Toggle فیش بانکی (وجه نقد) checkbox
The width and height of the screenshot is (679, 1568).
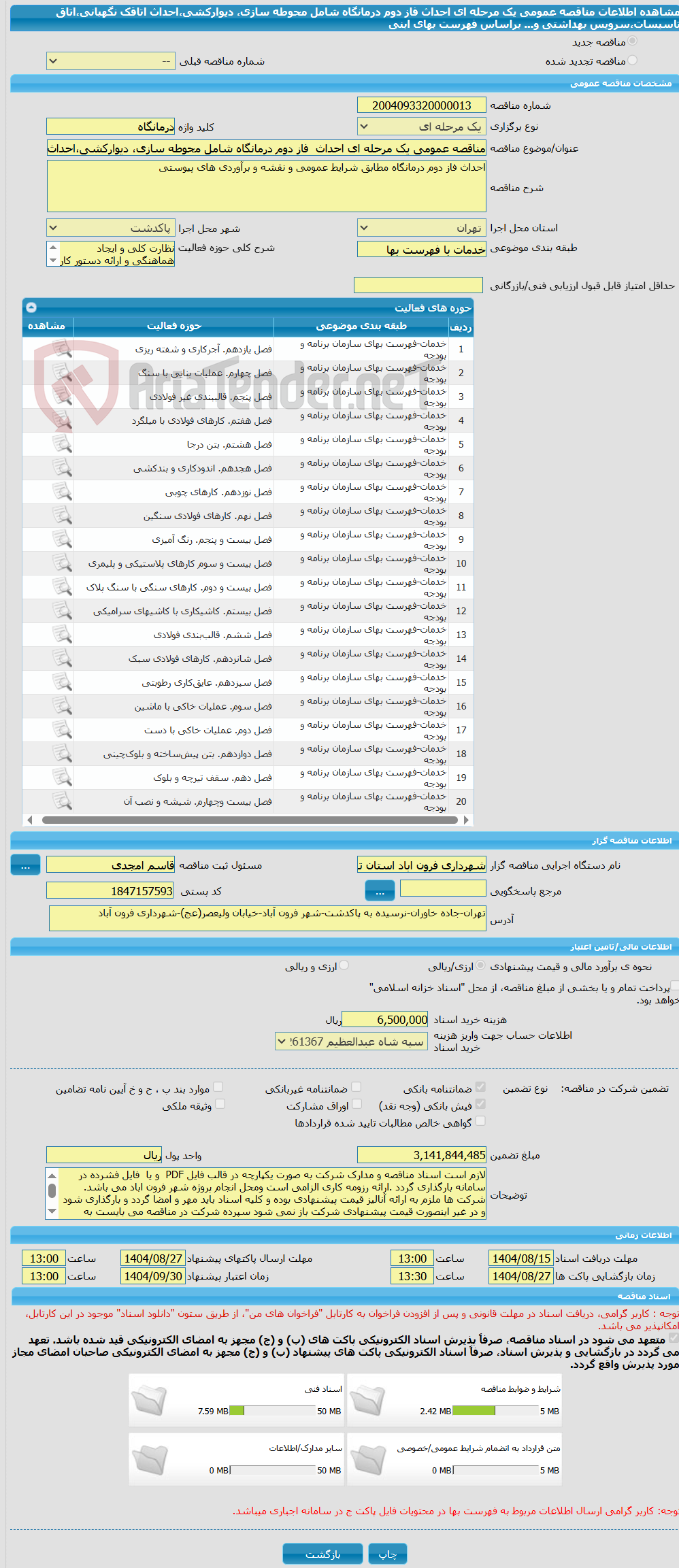tap(480, 1104)
